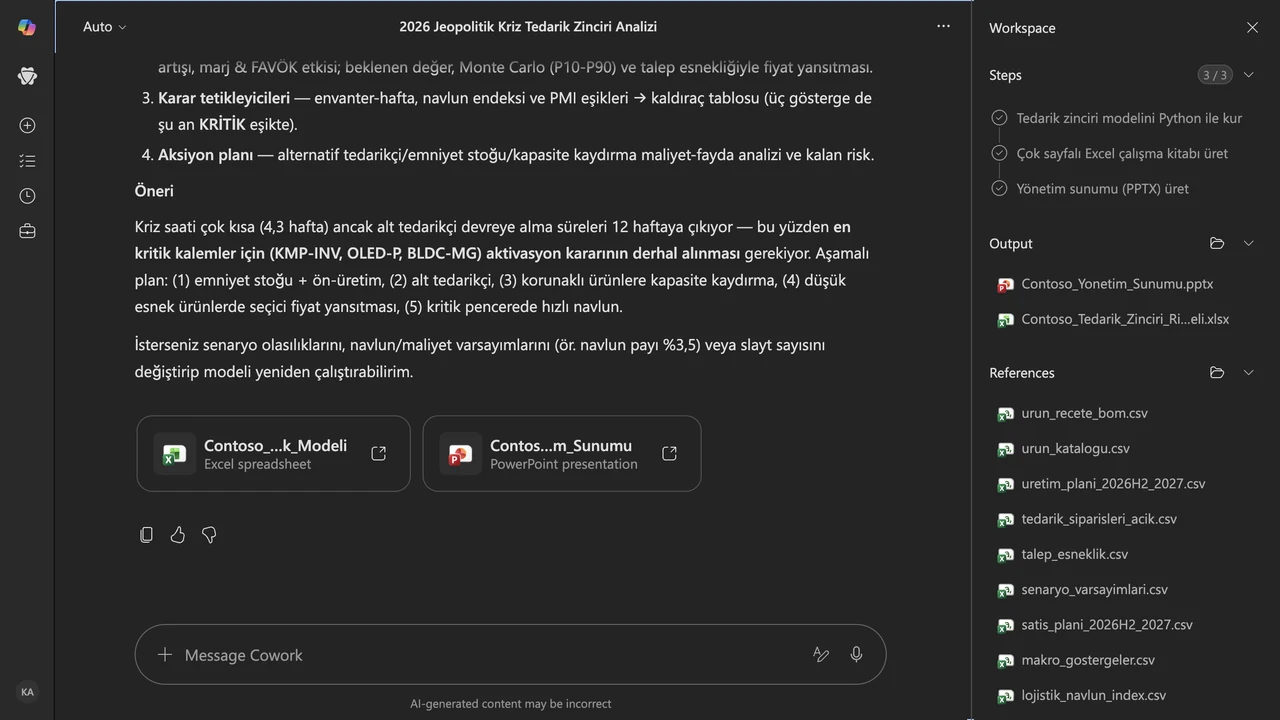Open satis_plani_2026H2_2027.csv reference file
The image size is (1280, 720).
click(x=1106, y=624)
